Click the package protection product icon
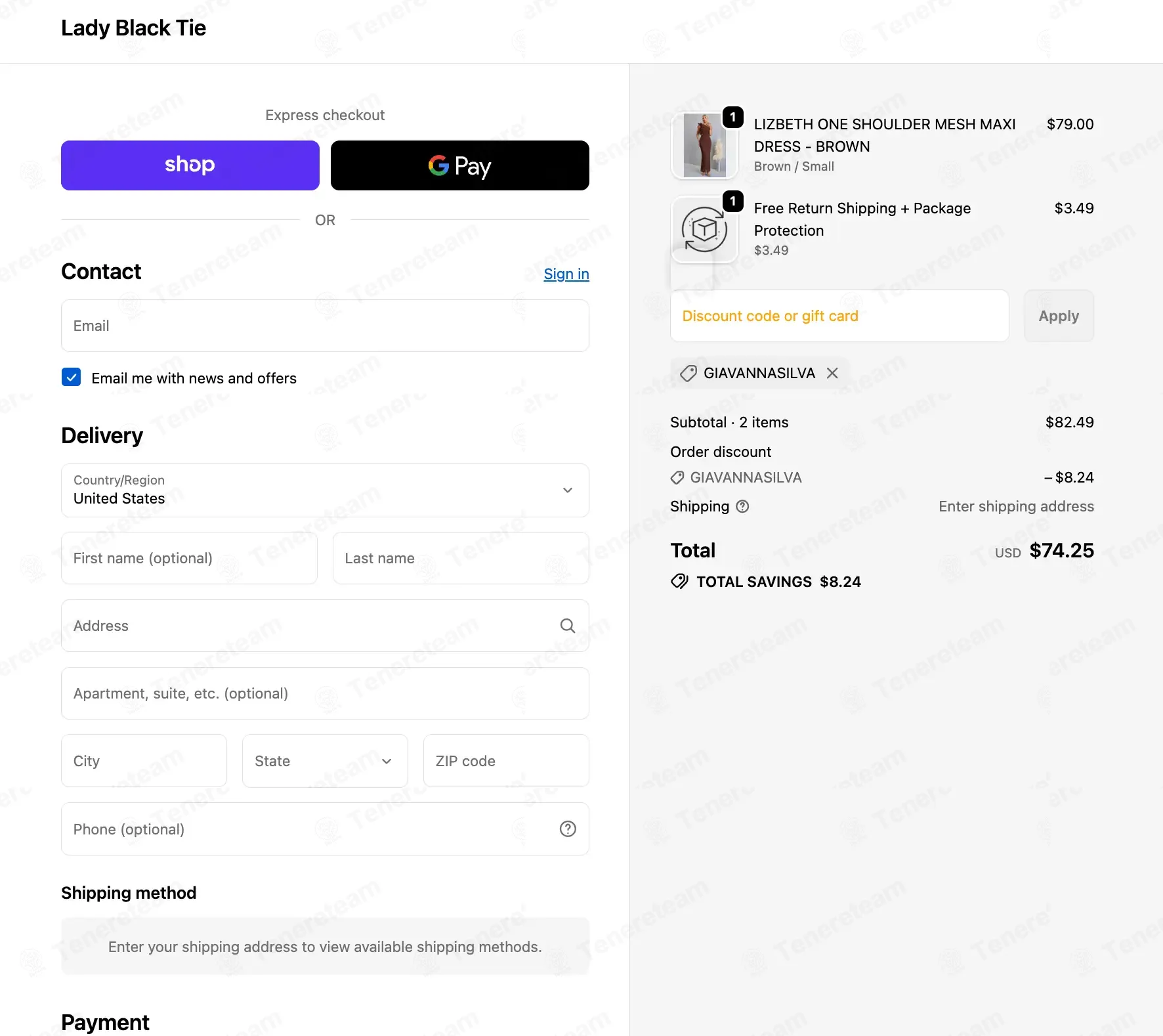The height and width of the screenshot is (1036, 1163). (x=704, y=230)
